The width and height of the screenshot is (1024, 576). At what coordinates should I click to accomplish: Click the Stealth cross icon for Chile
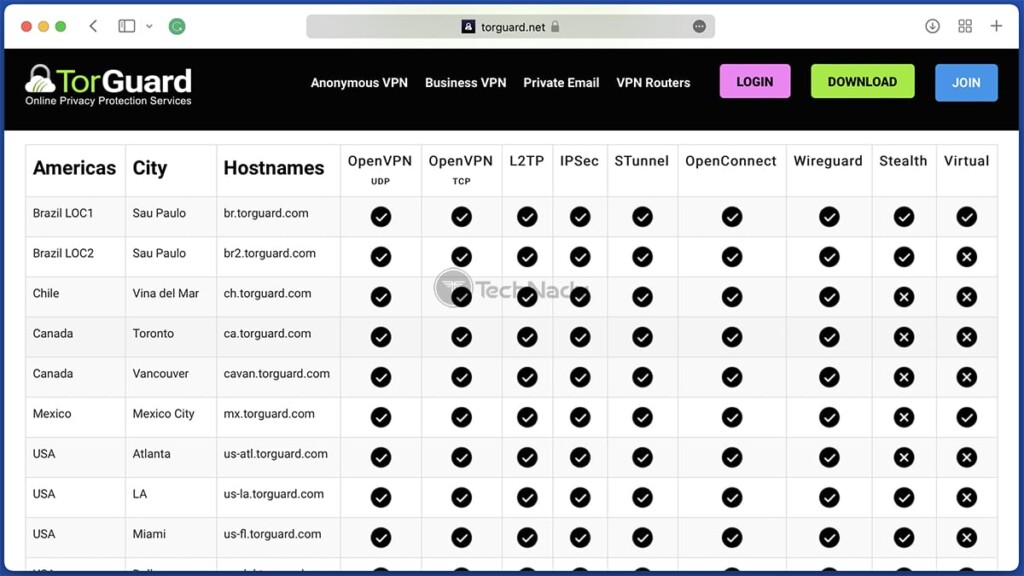(904, 297)
